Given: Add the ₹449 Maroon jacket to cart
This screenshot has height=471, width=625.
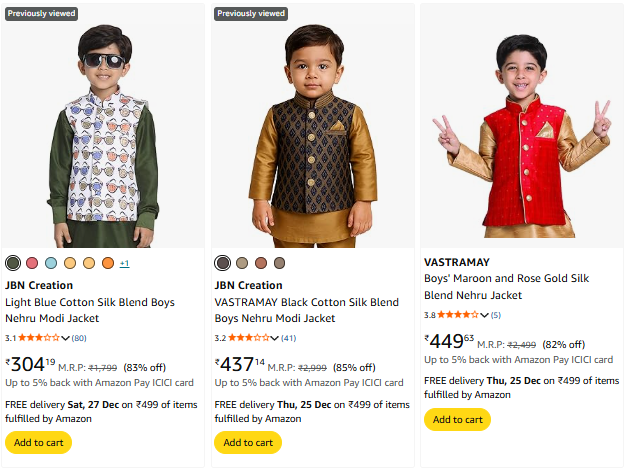Looking at the screenshot, I should pyautogui.click(x=458, y=419).
